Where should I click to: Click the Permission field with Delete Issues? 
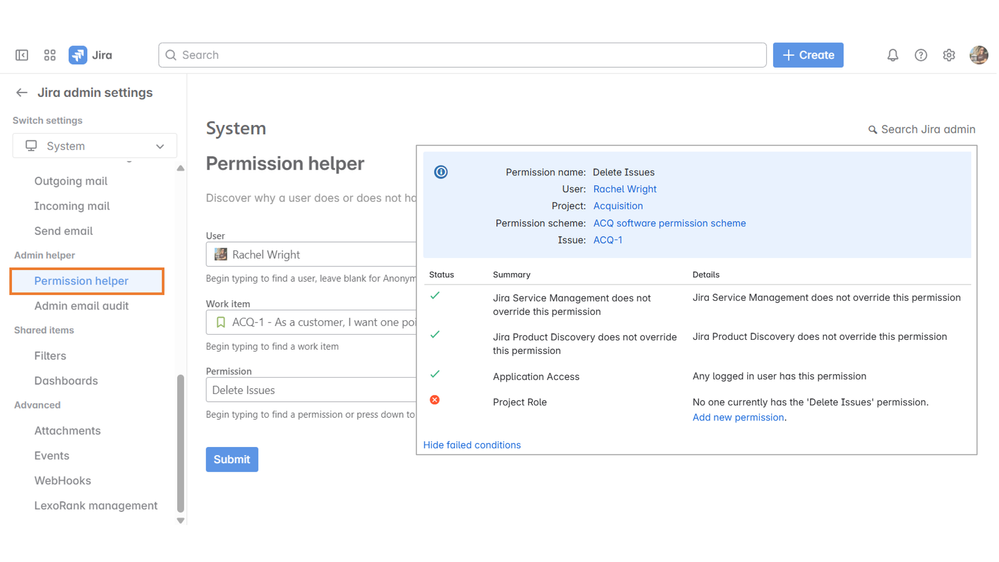310,390
